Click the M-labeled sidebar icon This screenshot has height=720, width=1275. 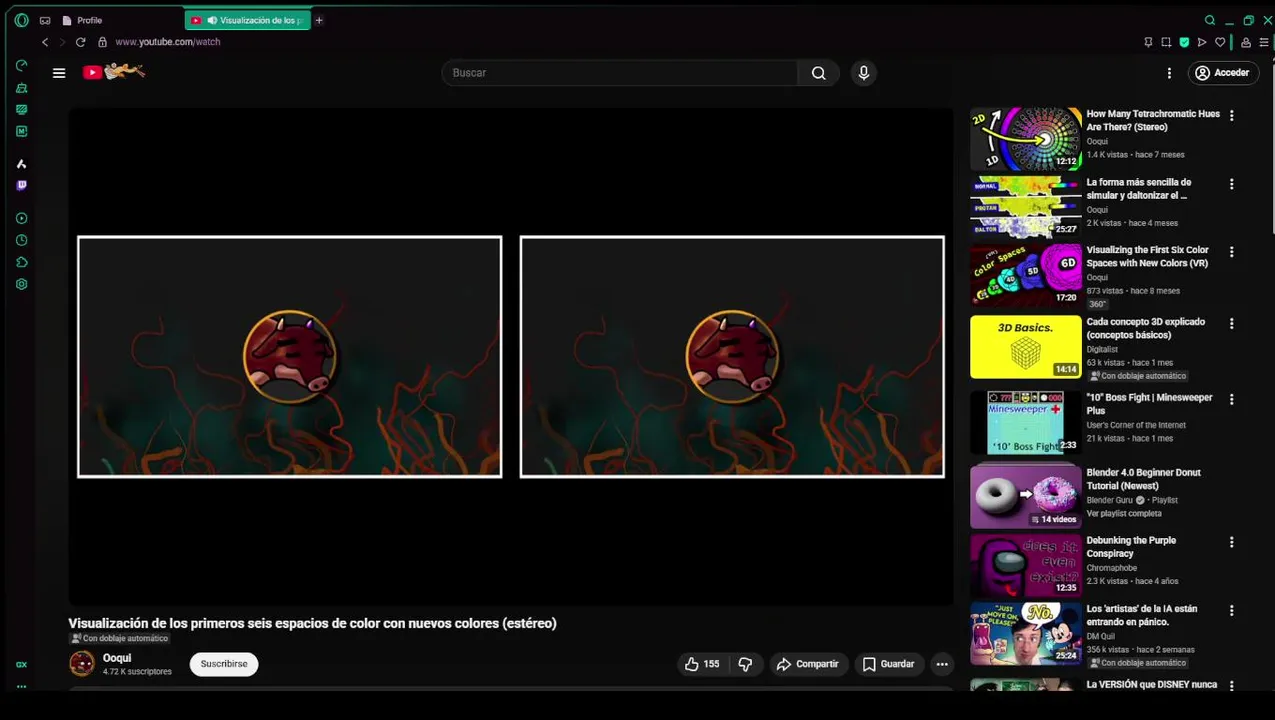[x=21, y=131]
